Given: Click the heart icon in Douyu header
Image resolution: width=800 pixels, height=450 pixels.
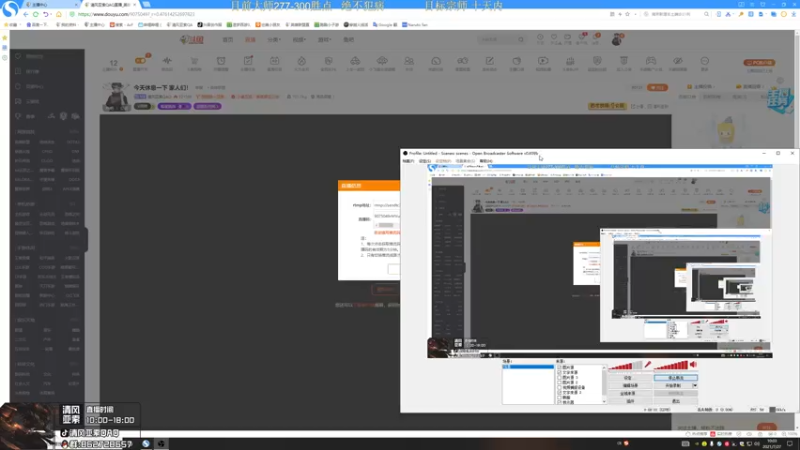Looking at the screenshot, I should tap(554, 37).
